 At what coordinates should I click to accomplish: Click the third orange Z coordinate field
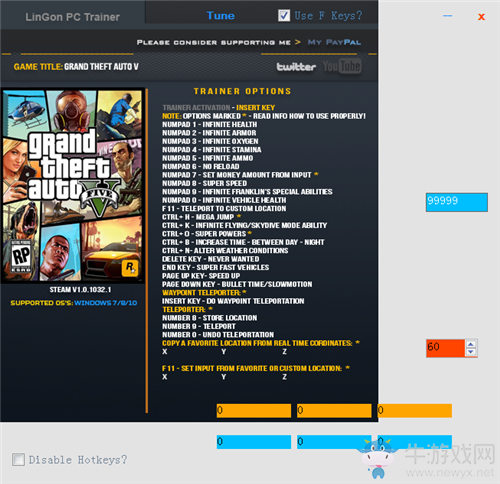pos(414,411)
